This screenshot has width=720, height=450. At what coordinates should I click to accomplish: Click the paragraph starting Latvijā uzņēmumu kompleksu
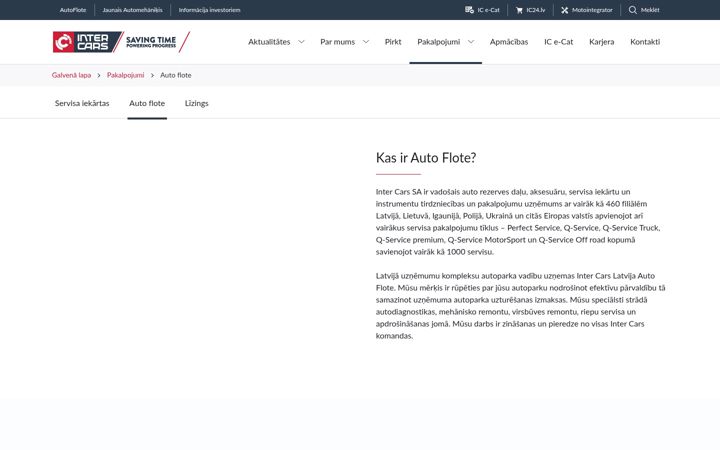[520, 306]
